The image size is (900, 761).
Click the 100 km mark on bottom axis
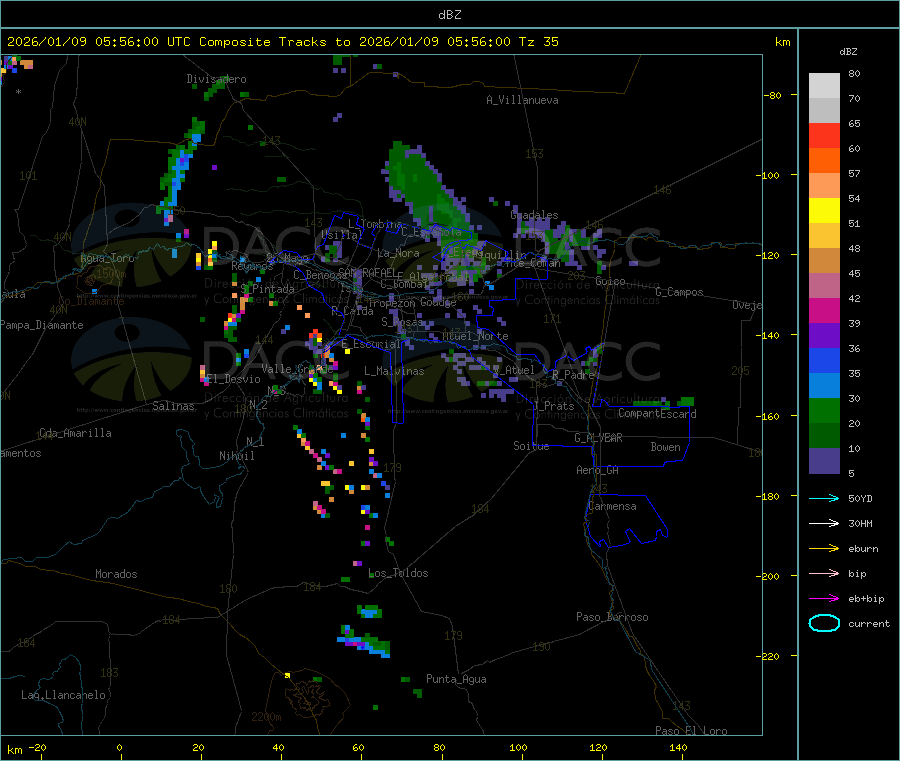pos(518,747)
